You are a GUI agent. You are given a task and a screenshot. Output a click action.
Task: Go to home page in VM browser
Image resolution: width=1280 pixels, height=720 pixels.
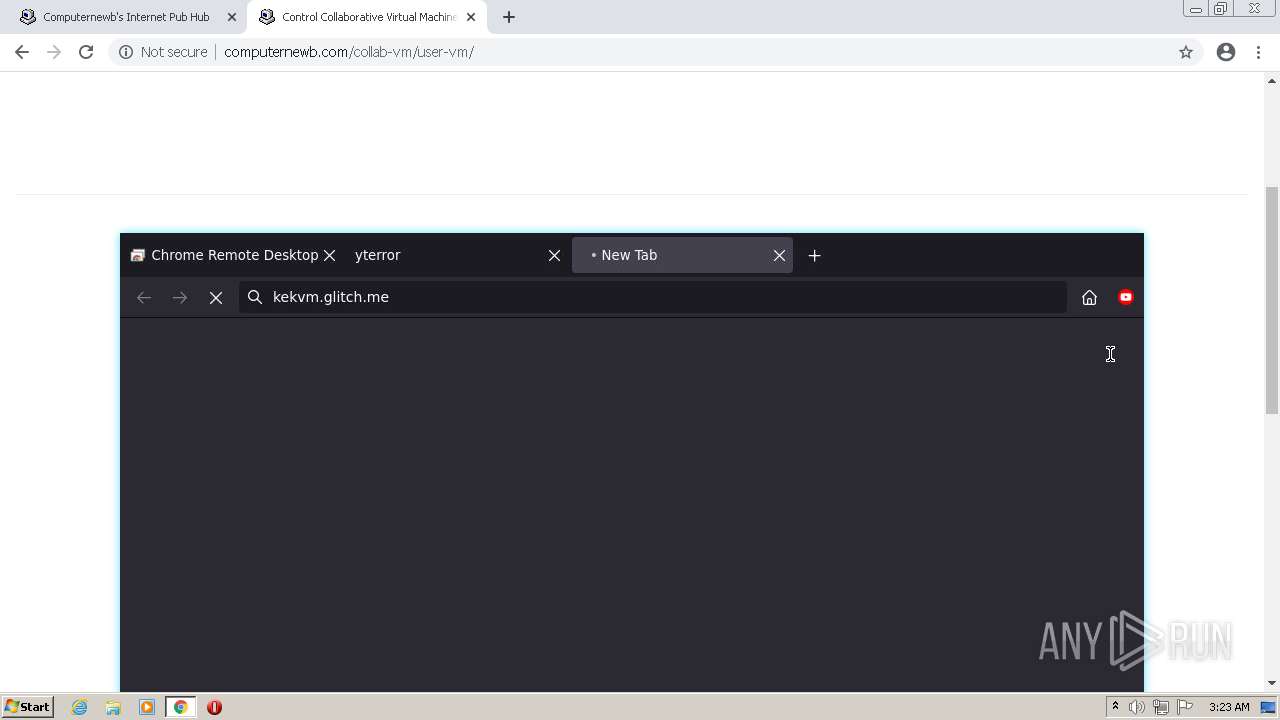pos(1090,297)
